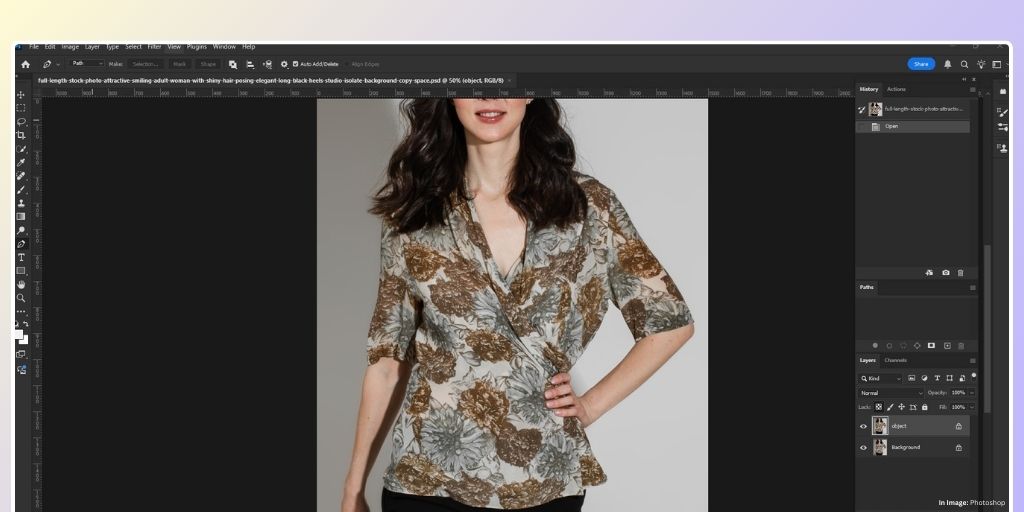Toggle lock image pixels brush icon
This screenshot has width=1024, height=512.
tap(890, 407)
